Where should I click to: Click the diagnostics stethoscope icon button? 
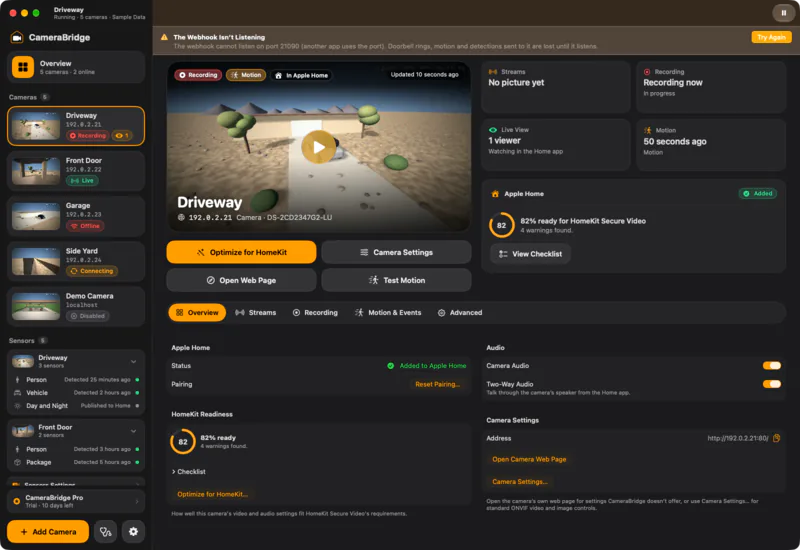pyautogui.click(x=106, y=532)
